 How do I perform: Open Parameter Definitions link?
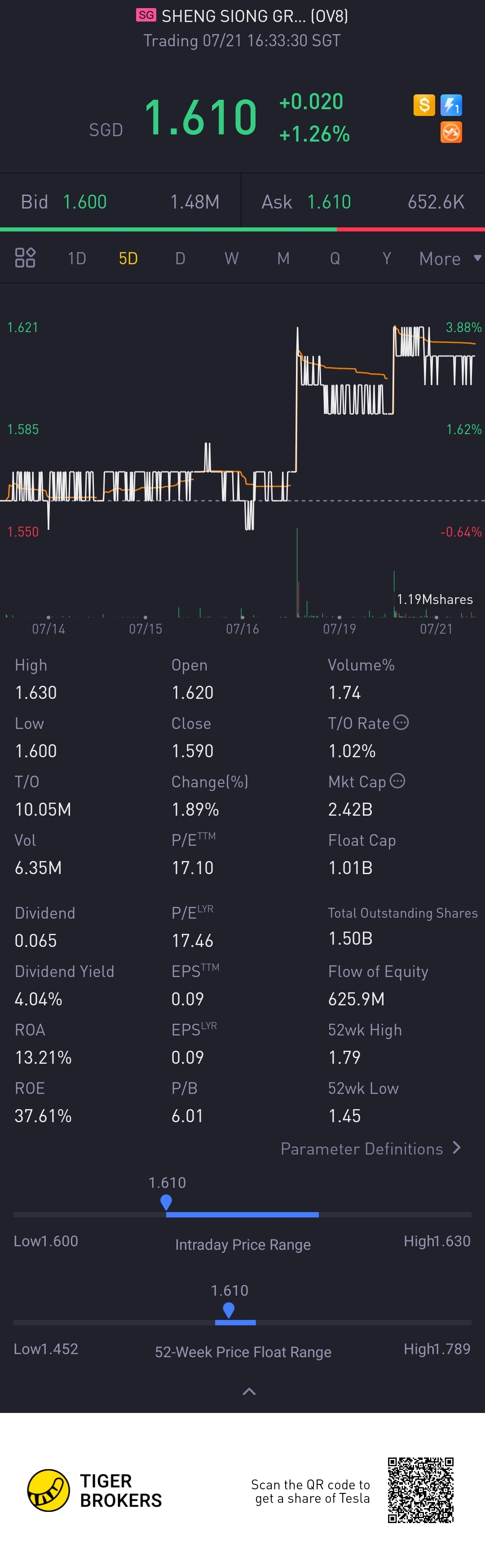[370, 1149]
